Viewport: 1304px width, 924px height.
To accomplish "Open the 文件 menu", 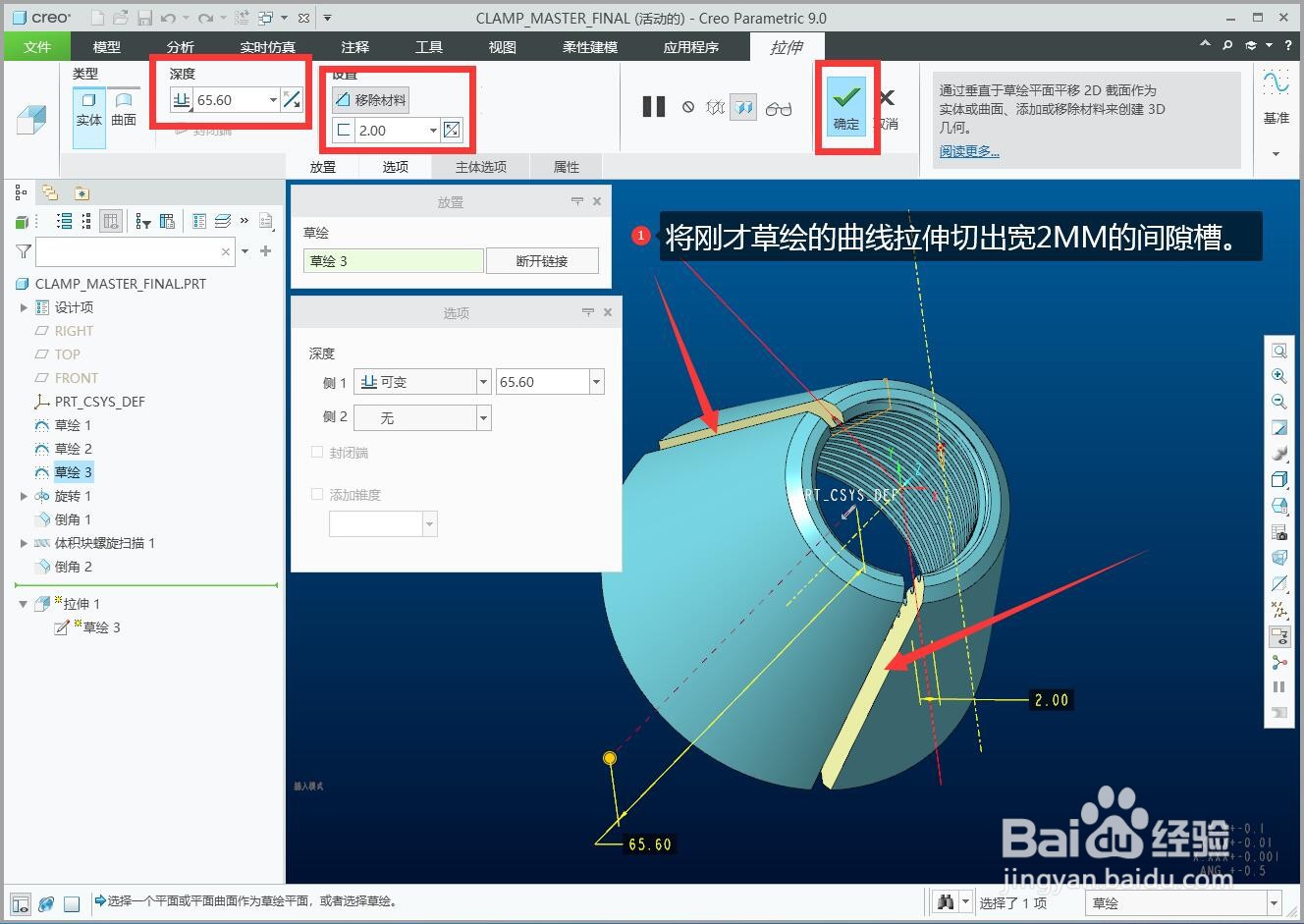I will [x=36, y=46].
